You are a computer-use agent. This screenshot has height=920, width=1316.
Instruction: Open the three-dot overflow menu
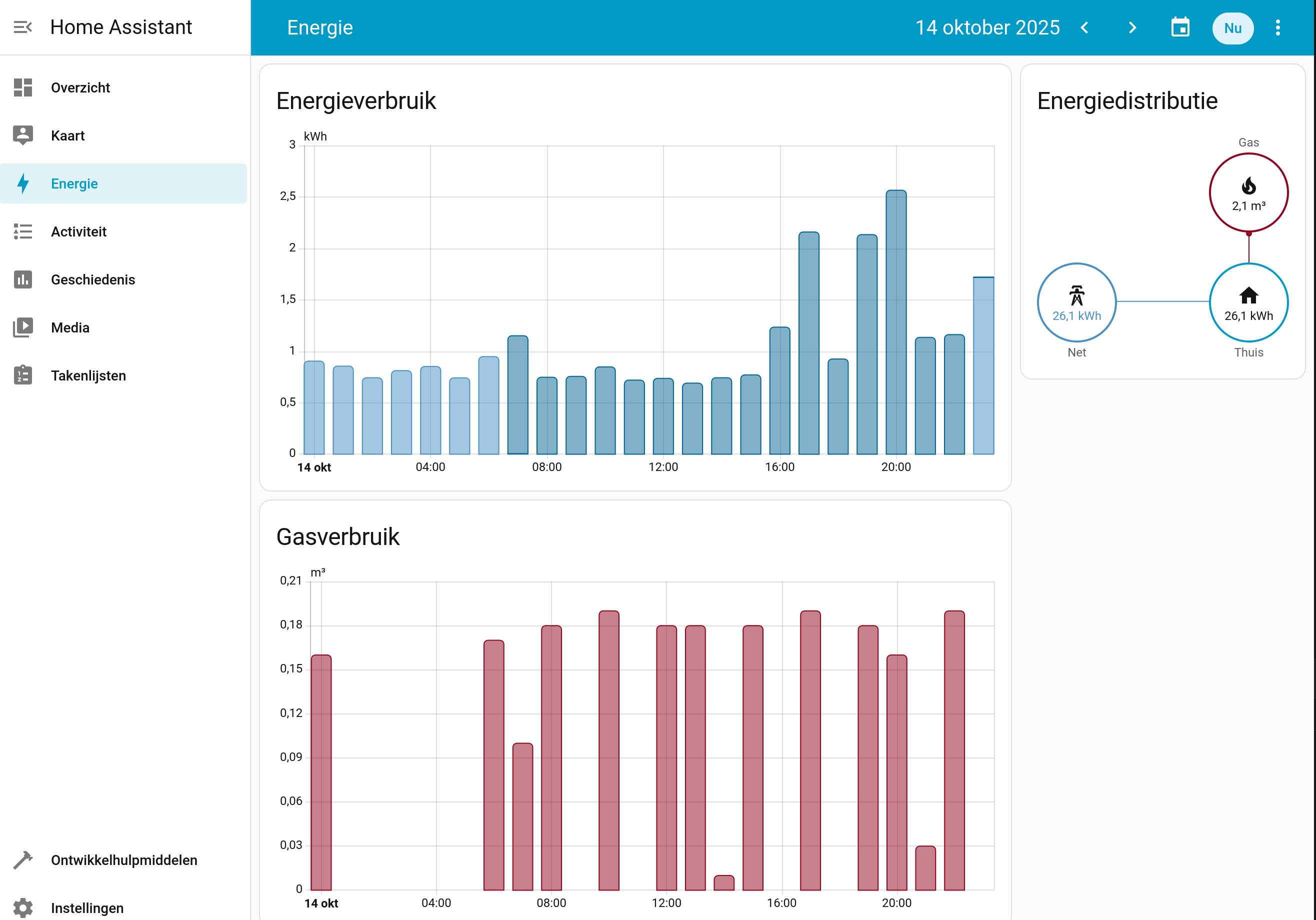(x=1277, y=27)
